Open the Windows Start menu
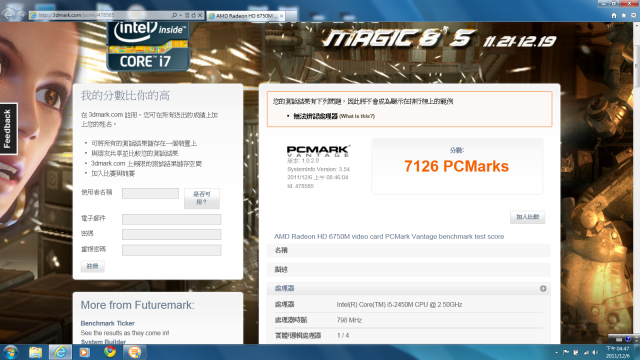640x360 pixels. (x=10, y=352)
